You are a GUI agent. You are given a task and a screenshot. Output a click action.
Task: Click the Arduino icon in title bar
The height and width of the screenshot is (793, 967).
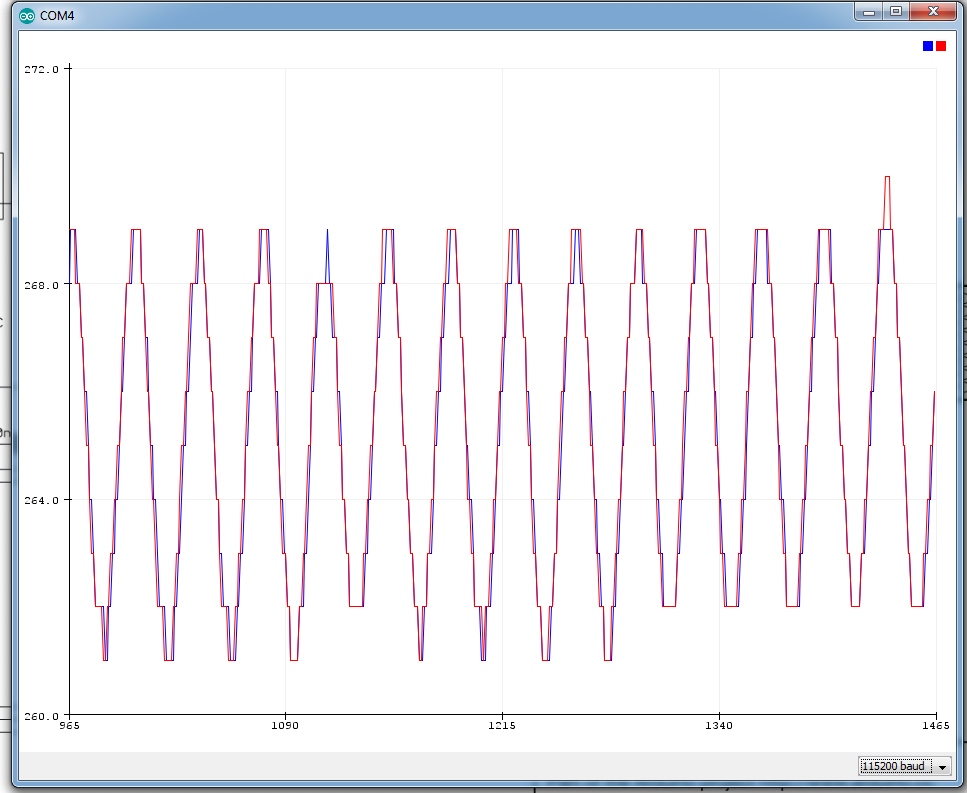pyautogui.click(x=27, y=16)
